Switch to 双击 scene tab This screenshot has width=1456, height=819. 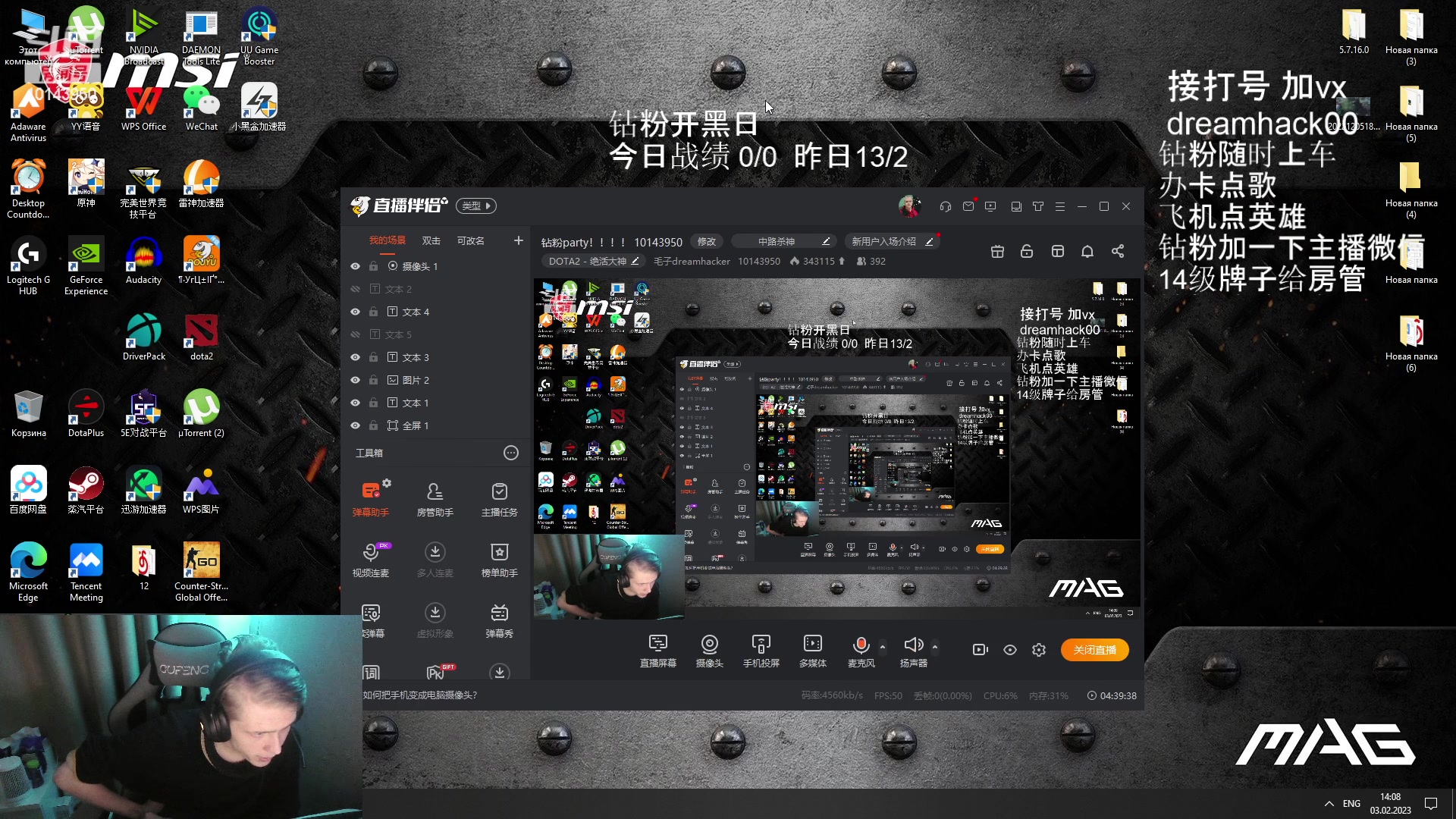point(431,240)
